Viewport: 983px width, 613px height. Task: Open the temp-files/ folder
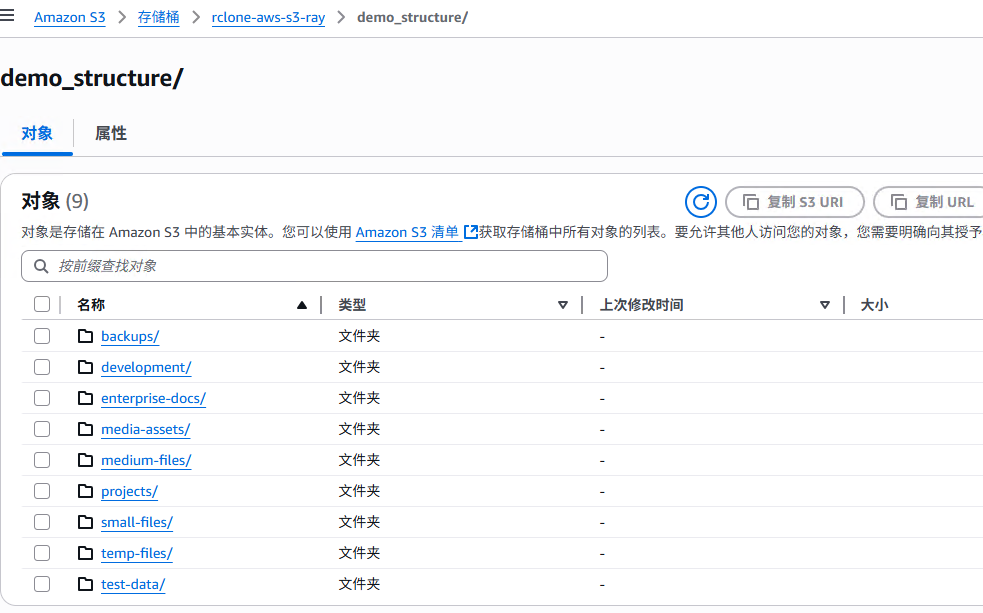[137, 553]
